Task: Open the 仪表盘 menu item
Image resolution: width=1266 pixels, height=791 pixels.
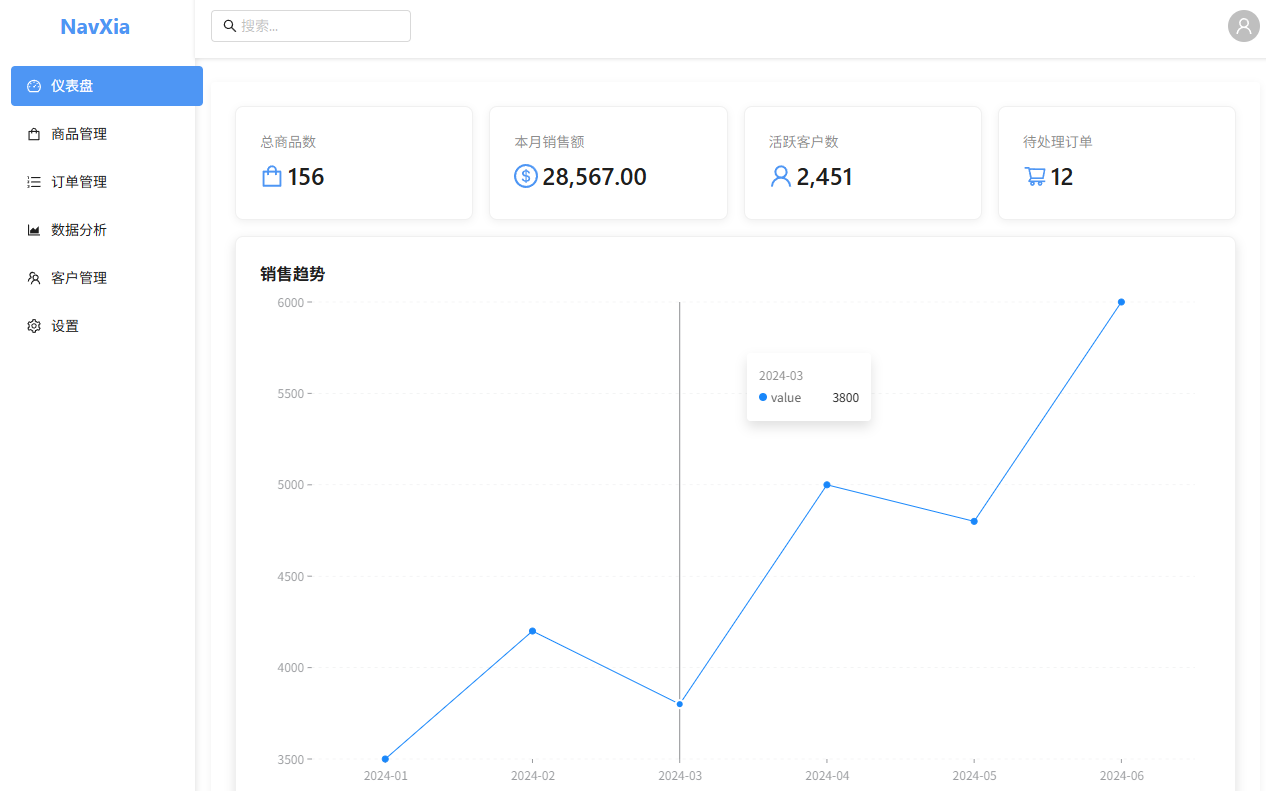Action: coord(107,86)
